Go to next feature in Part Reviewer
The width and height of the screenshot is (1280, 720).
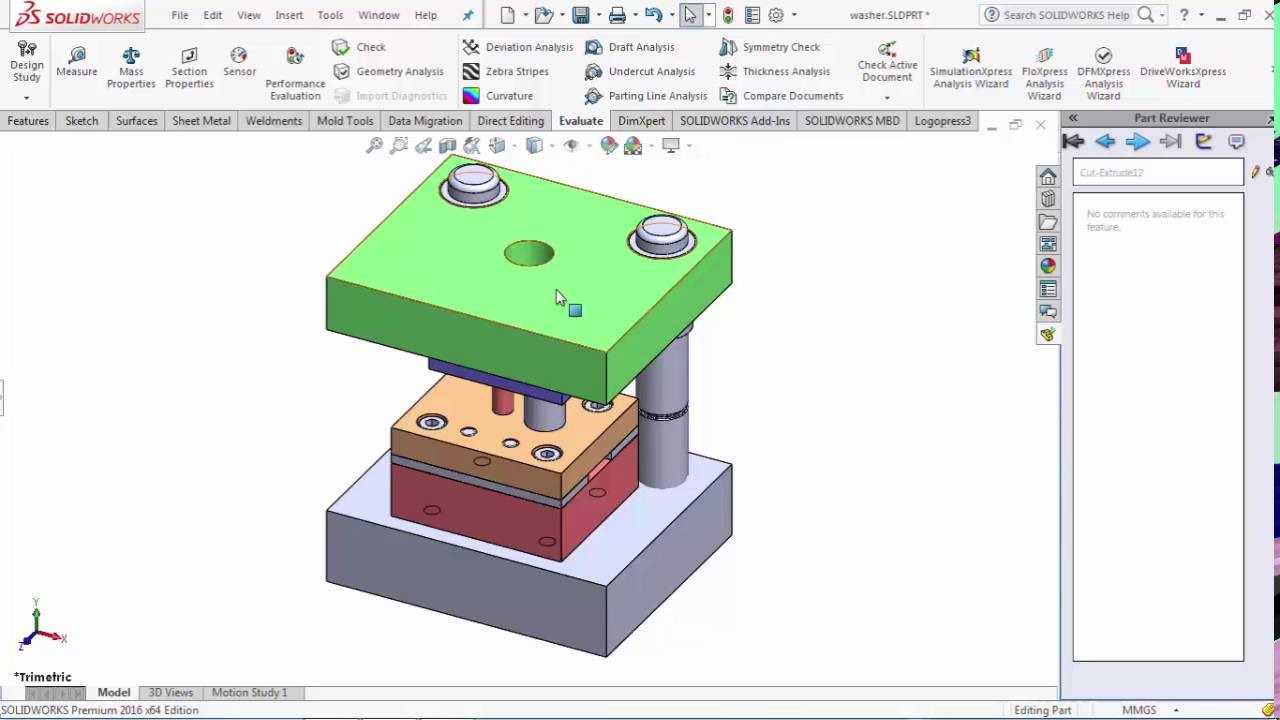pos(1138,142)
